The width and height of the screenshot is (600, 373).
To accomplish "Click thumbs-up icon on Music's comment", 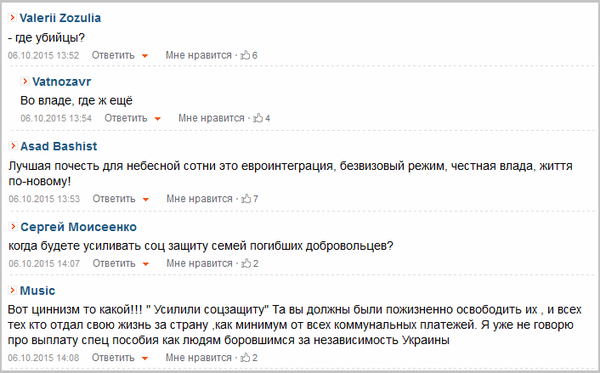I will pos(245,357).
